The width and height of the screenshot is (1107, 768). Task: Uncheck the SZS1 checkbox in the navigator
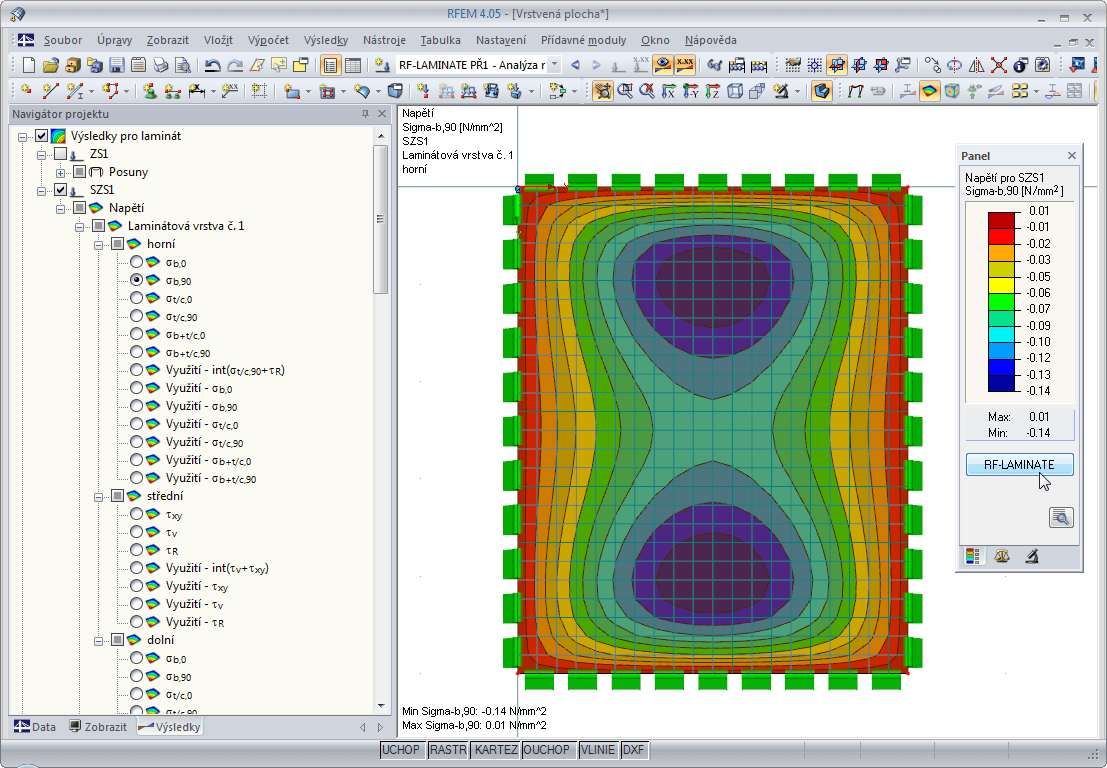tap(61, 190)
